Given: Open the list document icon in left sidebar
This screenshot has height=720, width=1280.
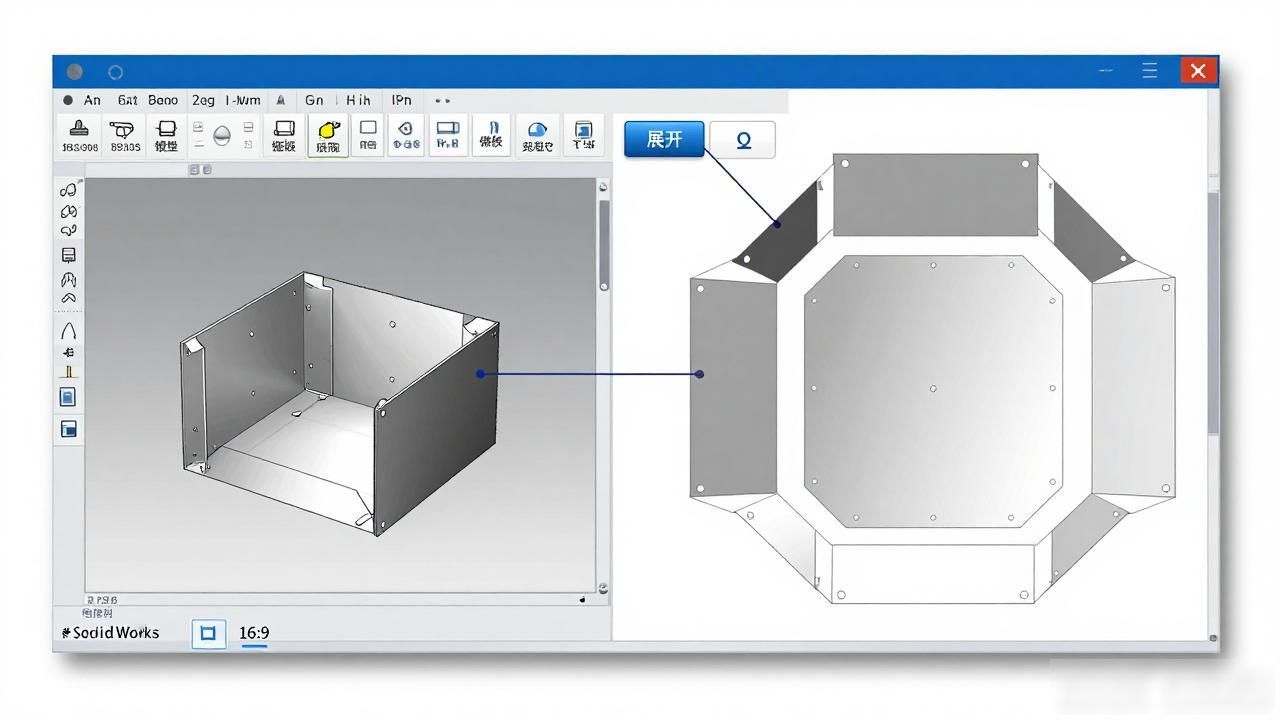Looking at the screenshot, I should tap(69, 256).
